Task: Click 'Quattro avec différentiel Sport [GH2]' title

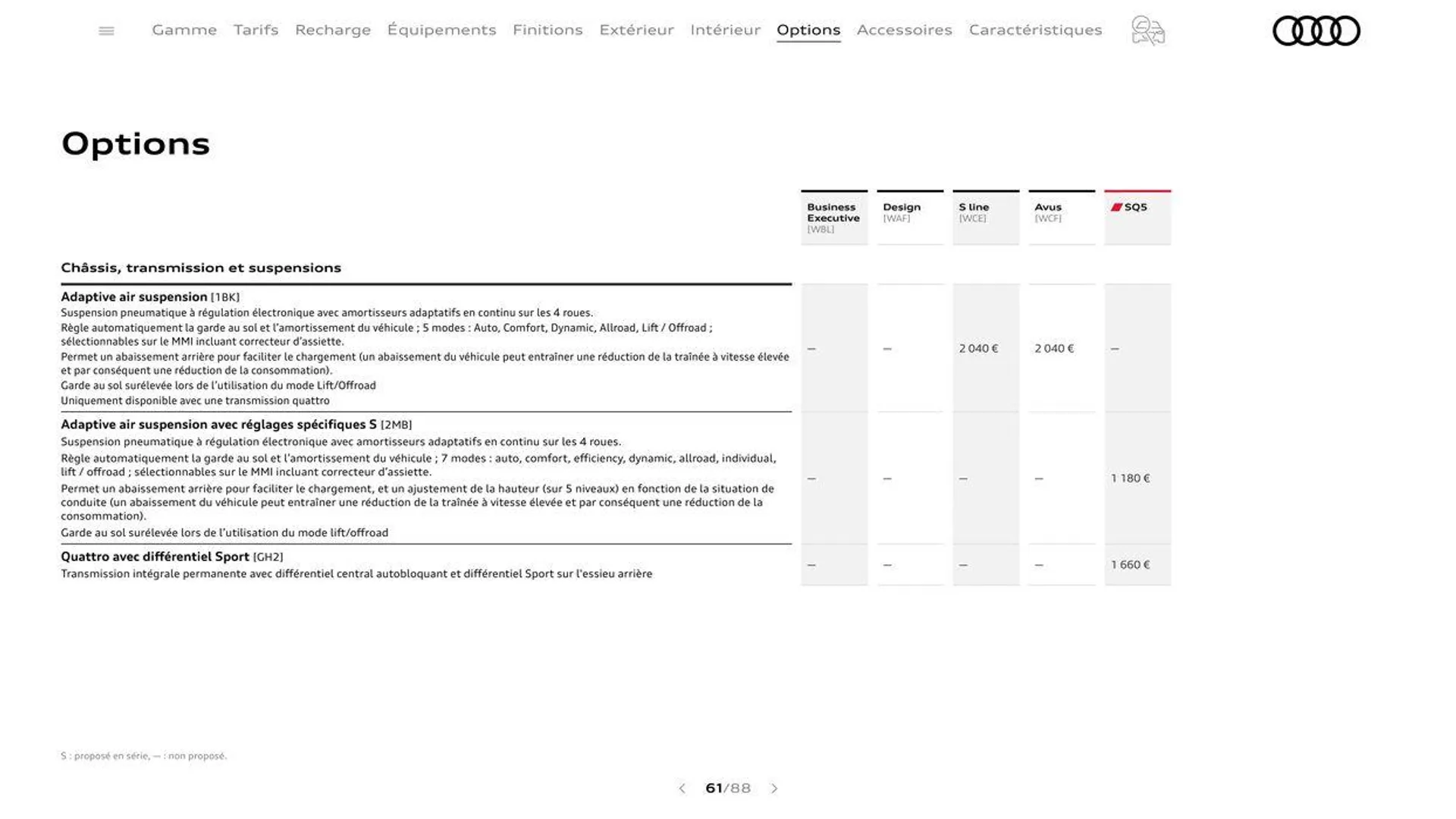Action: 172,557
